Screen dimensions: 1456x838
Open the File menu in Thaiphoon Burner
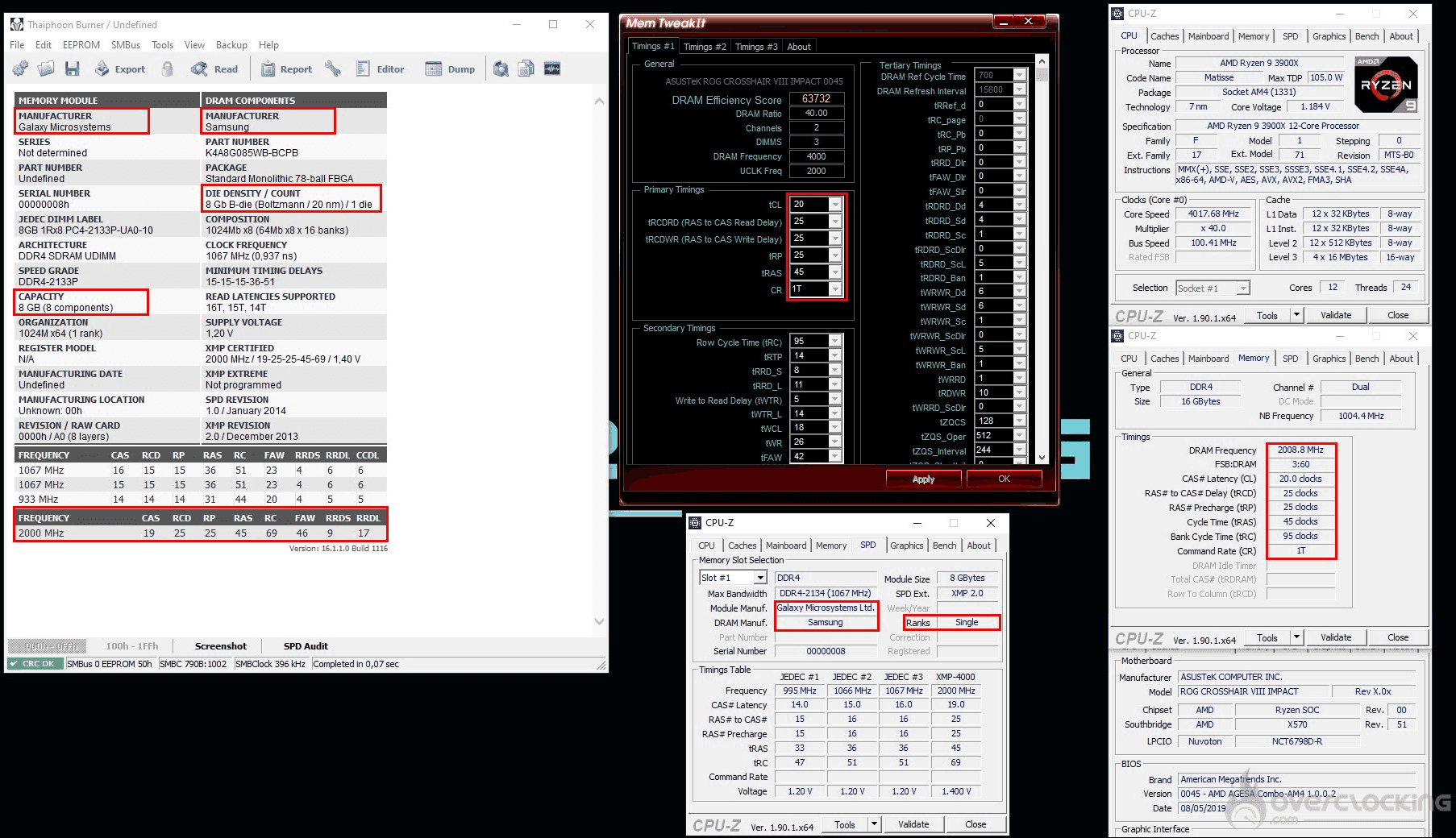tap(17, 45)
